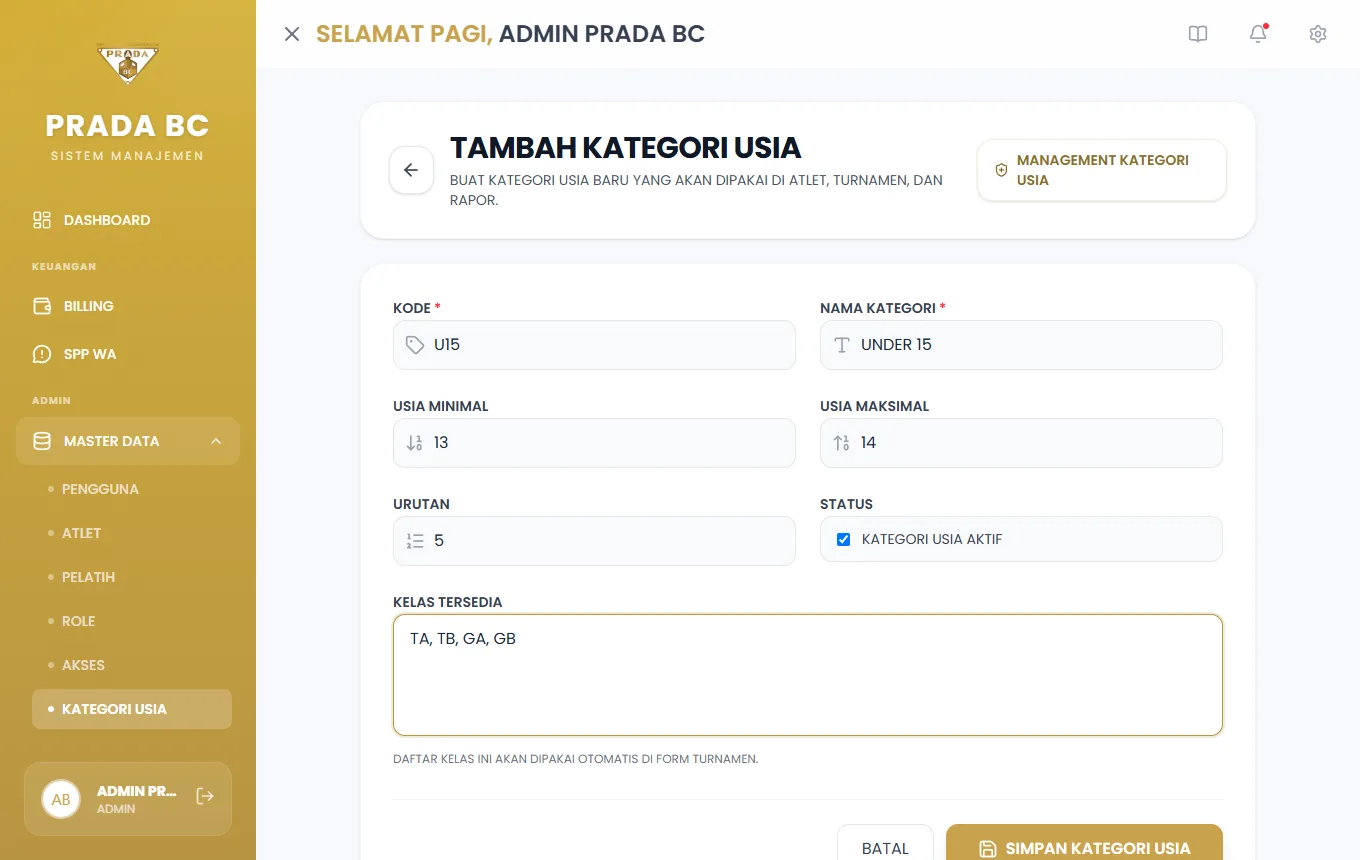1360x860 pixels.
Task: Click the Admin PR... profile name
Action: click(x=137, y=791)
